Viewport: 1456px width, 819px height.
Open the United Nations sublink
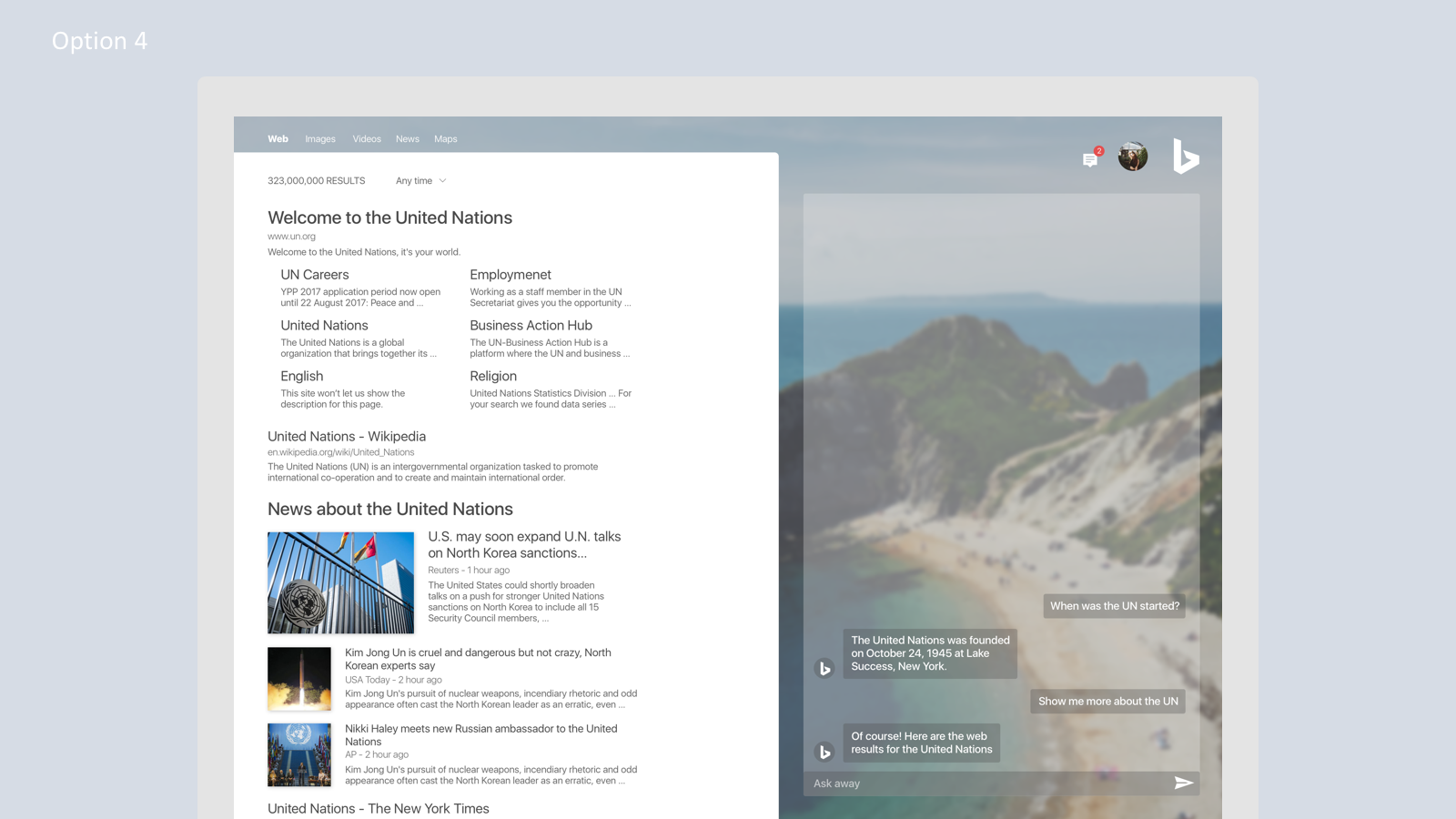[324, 326]
